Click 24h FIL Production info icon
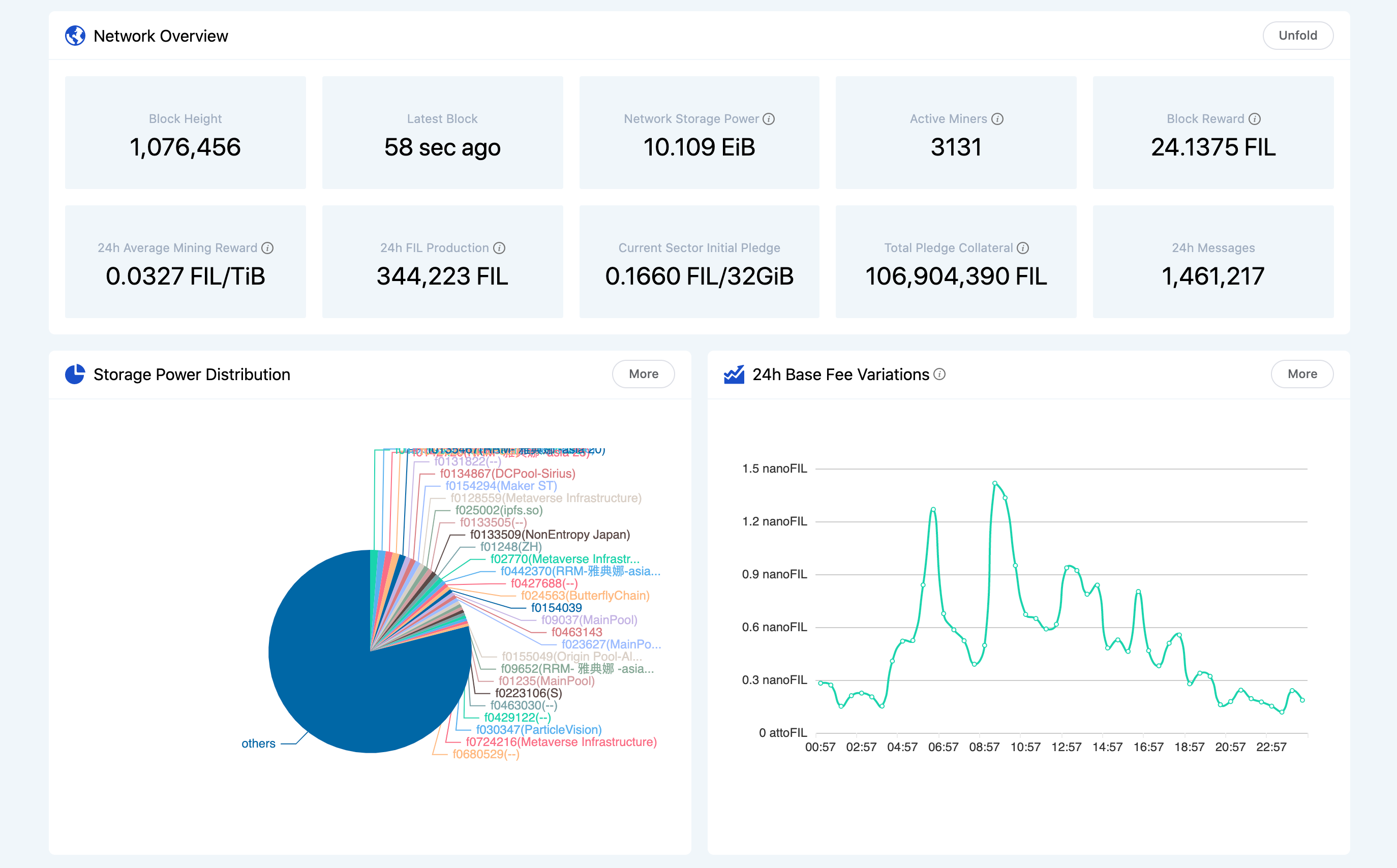This screenshot has width=1397, height=868. coord(499,248)
